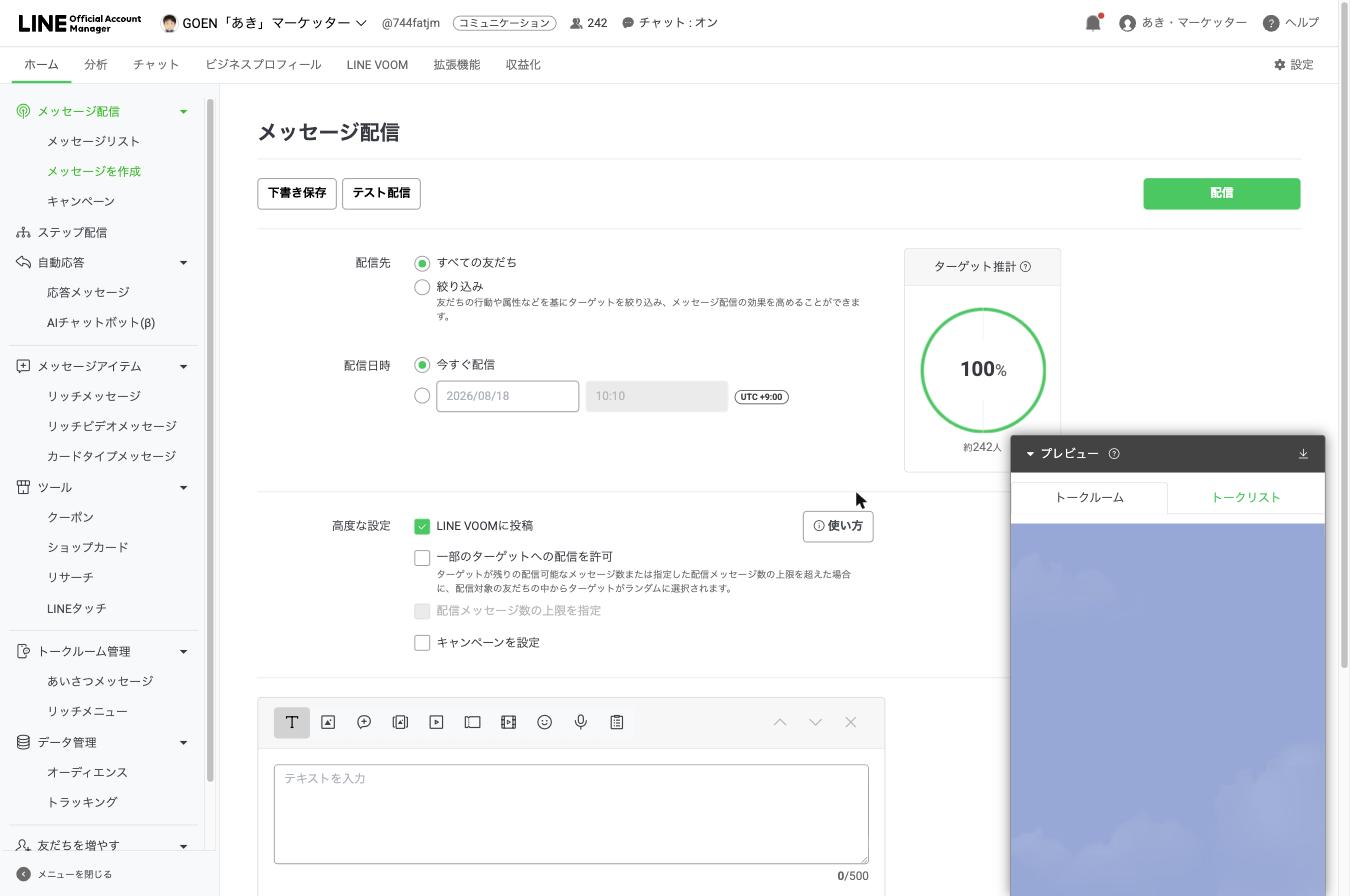Collapse the menu via メニューを閉じる
The image size is (1350, 896).
click(x=65, y=874)
